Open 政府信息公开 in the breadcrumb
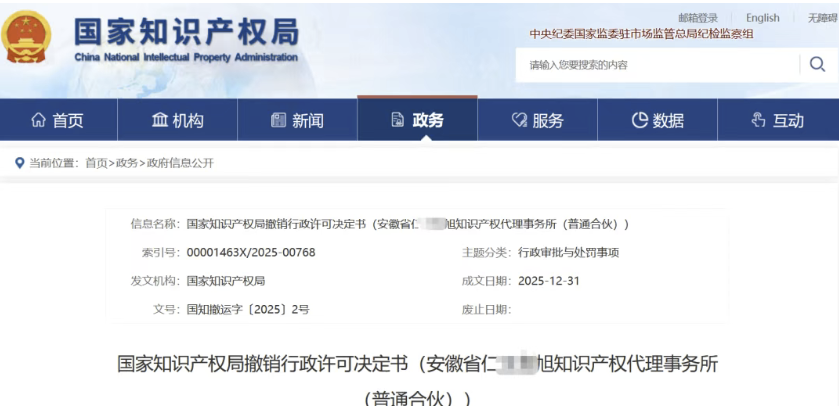Viewport: 839px width, 406px height. [x=180, y=163]
